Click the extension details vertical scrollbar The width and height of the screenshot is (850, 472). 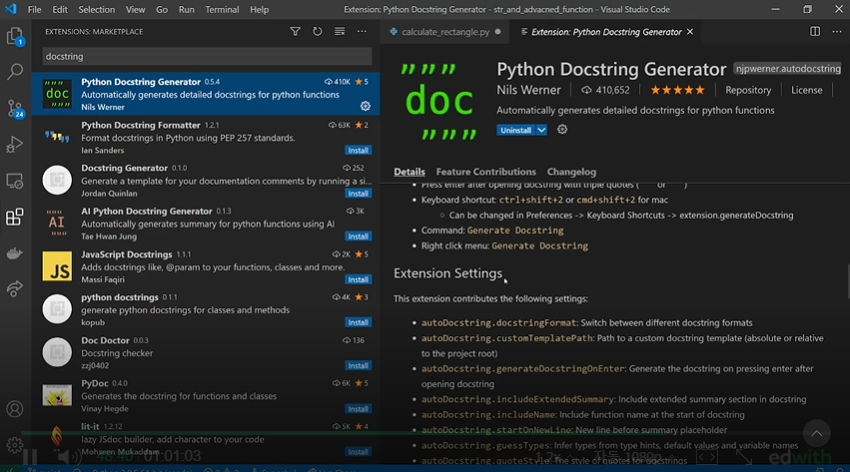pos(847,280)
